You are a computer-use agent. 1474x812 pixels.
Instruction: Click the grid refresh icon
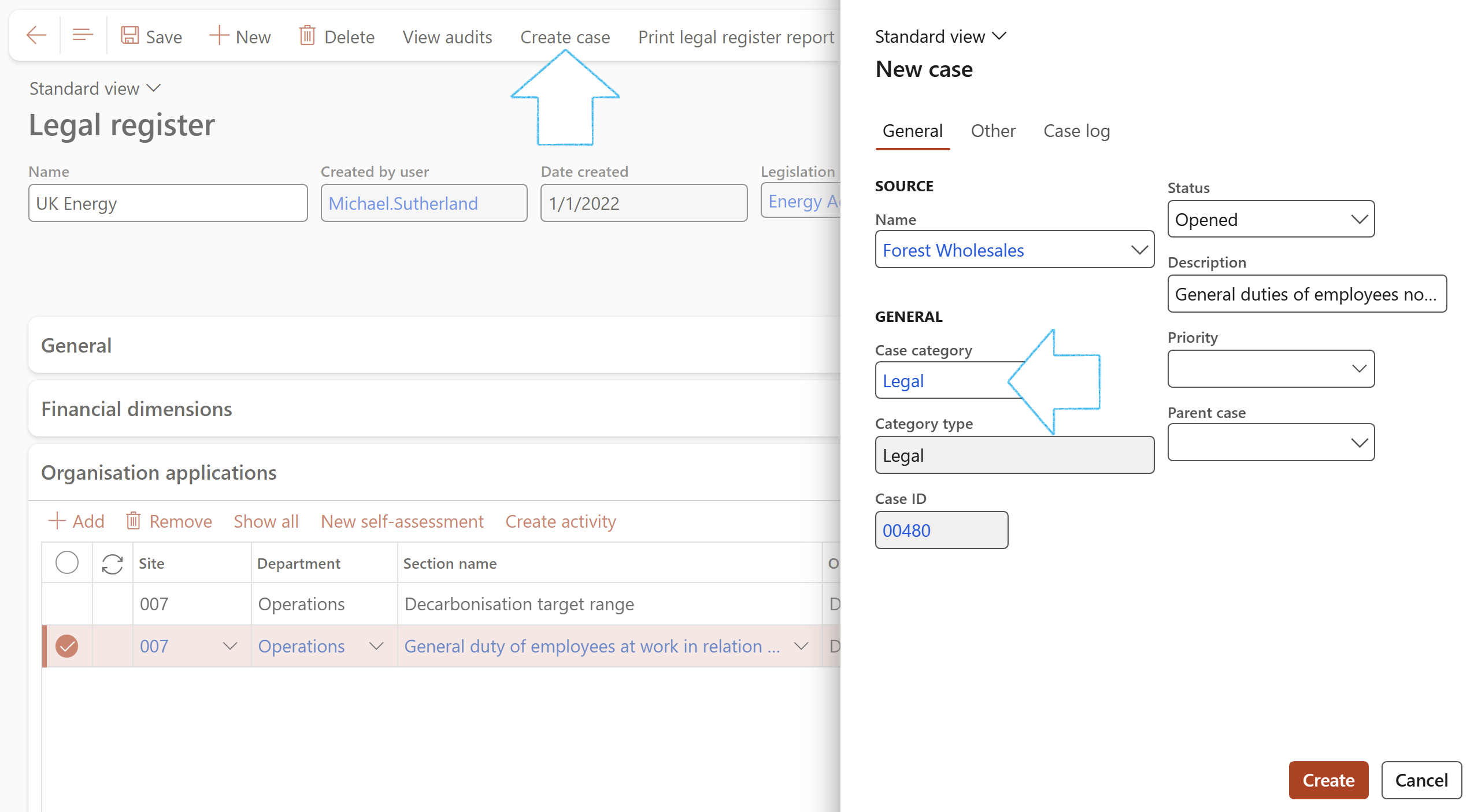112,563
